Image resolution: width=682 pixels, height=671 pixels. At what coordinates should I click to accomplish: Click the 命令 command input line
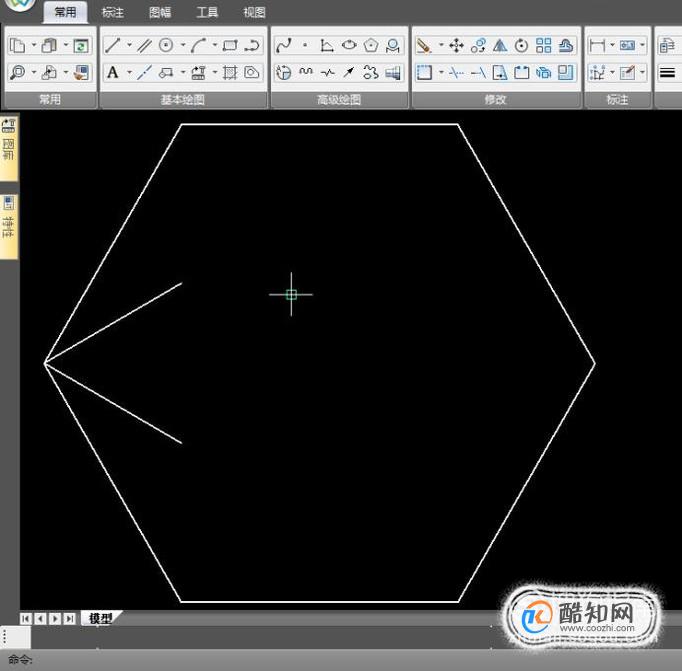click(x=341, y=660)
